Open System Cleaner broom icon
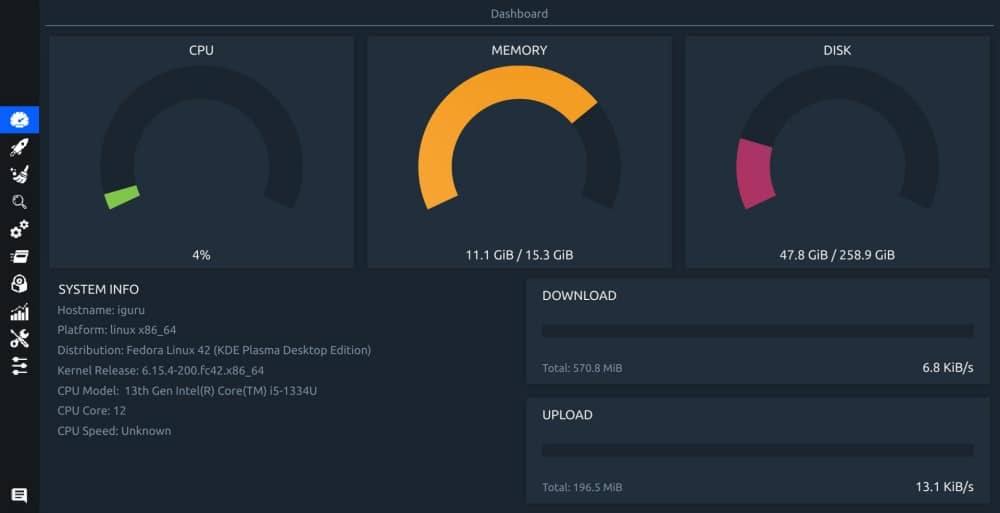The height and width of the screenshot is (513, 1000). click(19, 175)
